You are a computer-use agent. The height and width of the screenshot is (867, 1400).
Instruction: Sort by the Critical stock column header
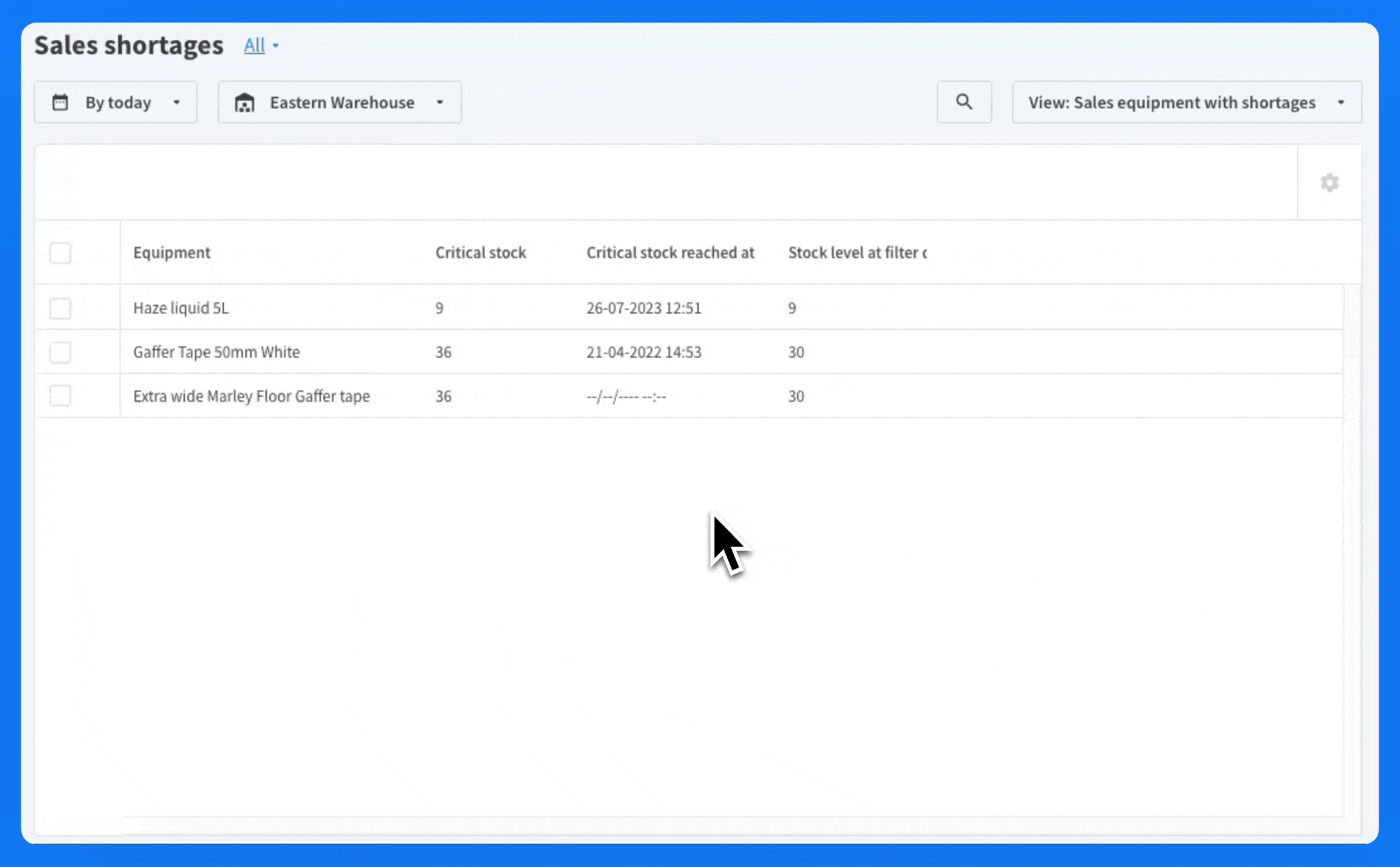pyautogui.click(x=481, y=253)
